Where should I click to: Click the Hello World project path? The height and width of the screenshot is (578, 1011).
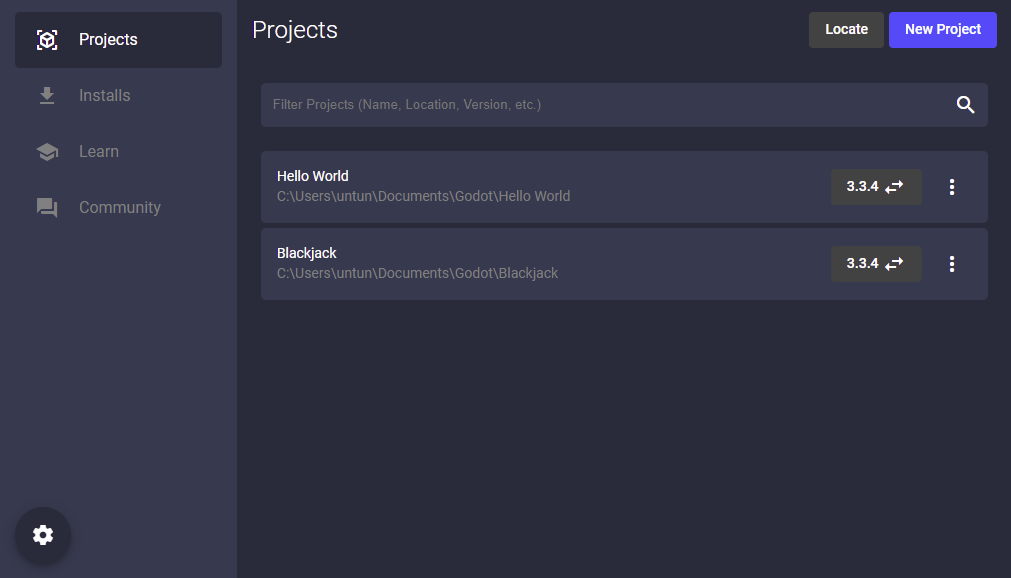click(x=424, y=196)
